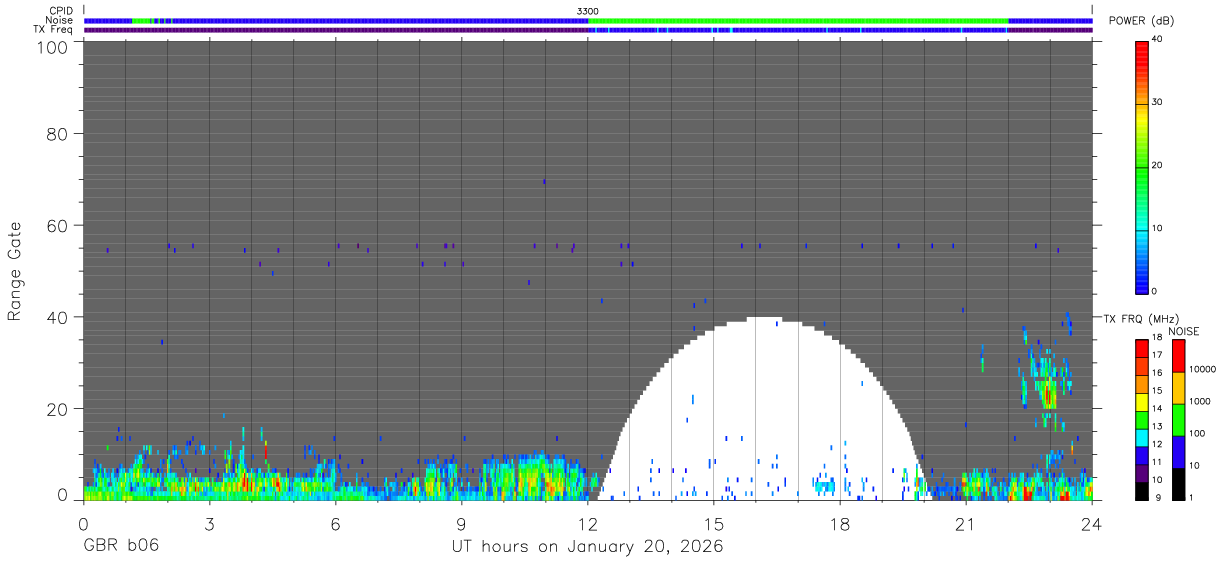
Task: Click the purple 10-11 MHz block in TX FRQ legend
Action: [1141, 474]
